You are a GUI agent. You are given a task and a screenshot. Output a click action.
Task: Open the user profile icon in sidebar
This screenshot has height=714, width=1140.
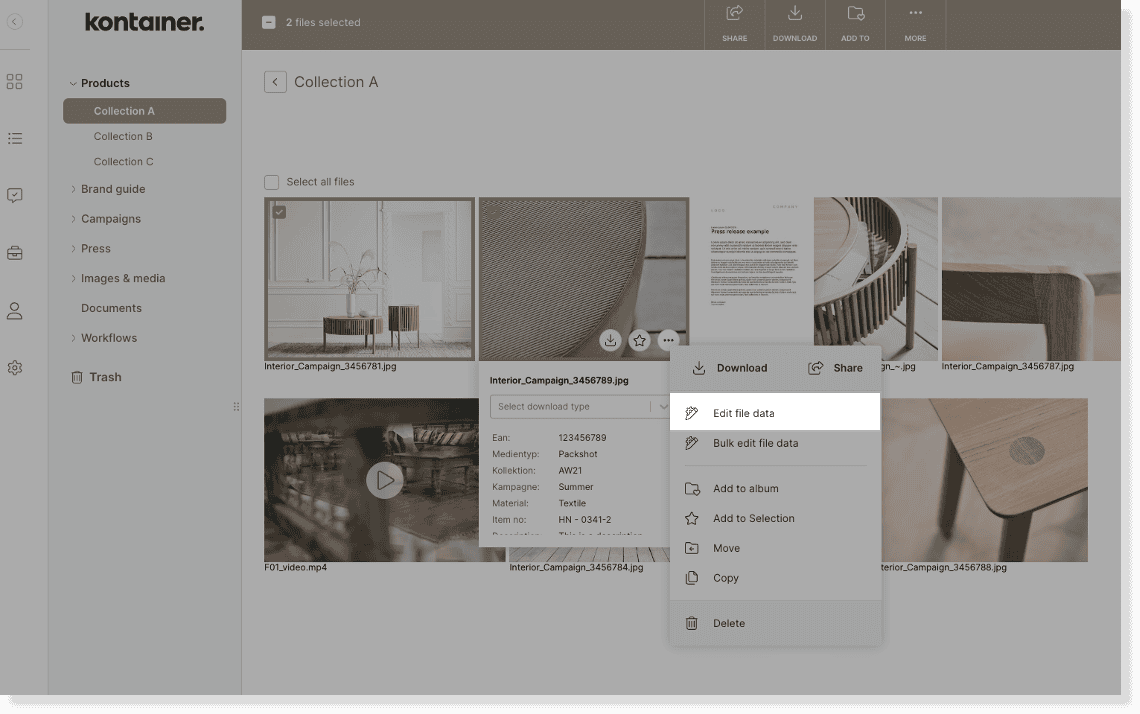coord(15,311)
